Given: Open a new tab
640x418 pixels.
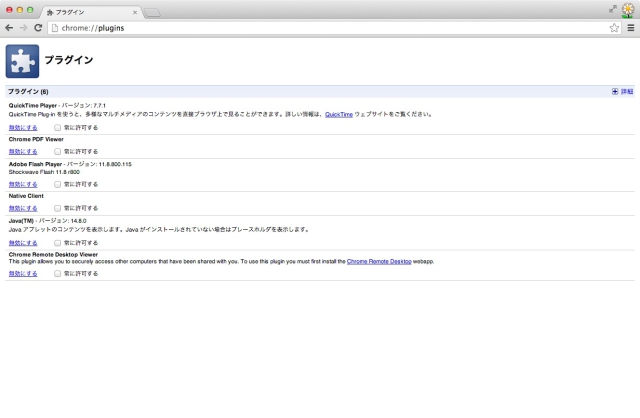Looking at the screenshot, I should click(x=153, y=13).
